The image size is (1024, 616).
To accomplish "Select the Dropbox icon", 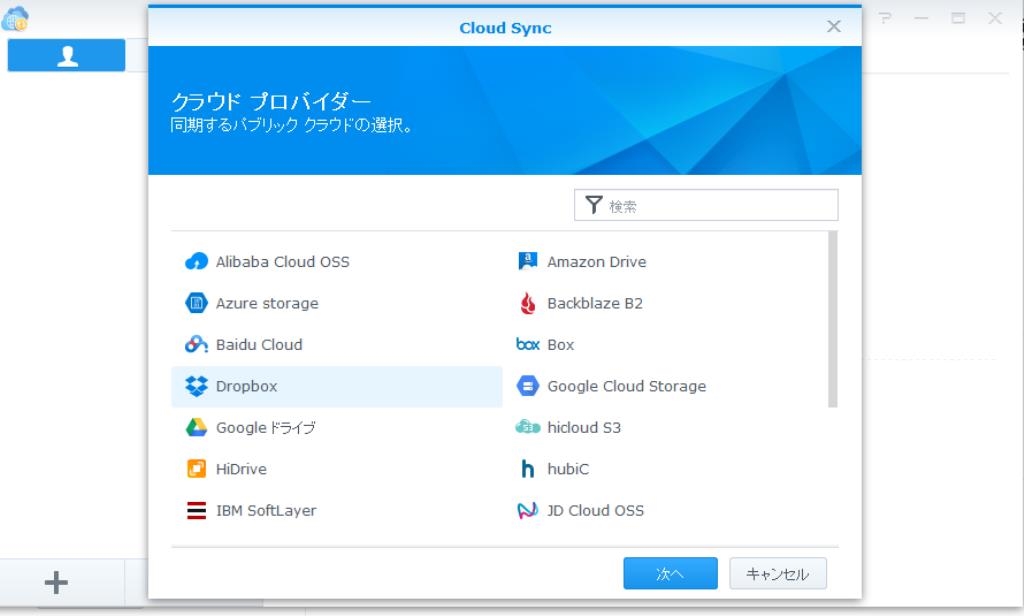I will tap(196, 386).
